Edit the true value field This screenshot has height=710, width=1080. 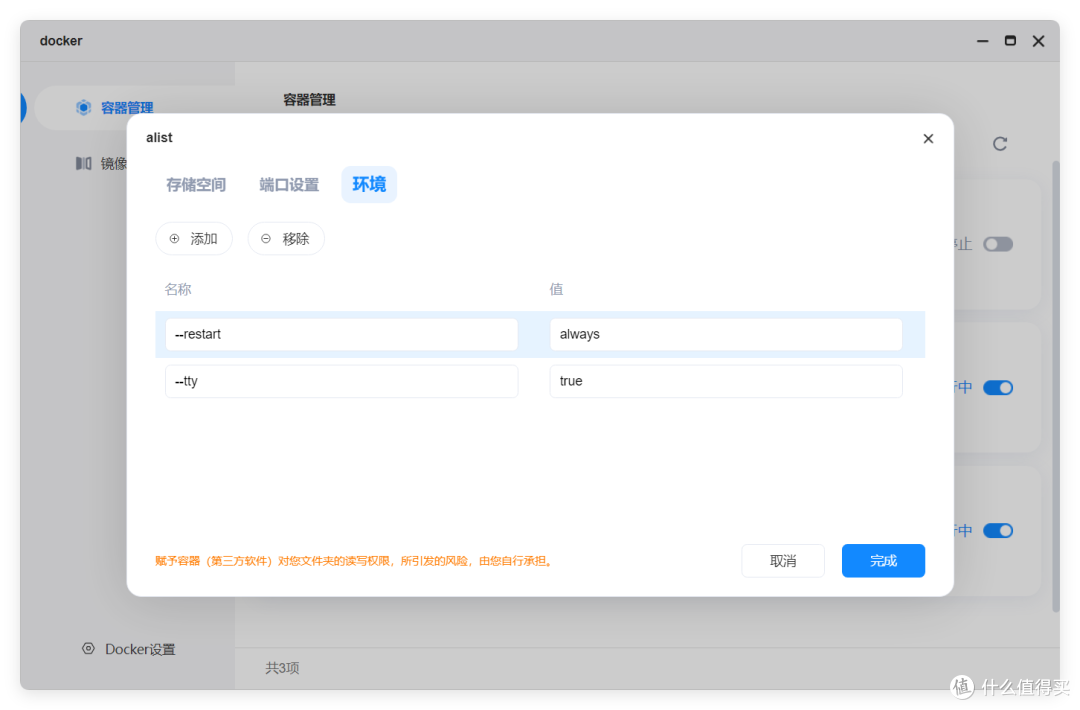[726, 381]
